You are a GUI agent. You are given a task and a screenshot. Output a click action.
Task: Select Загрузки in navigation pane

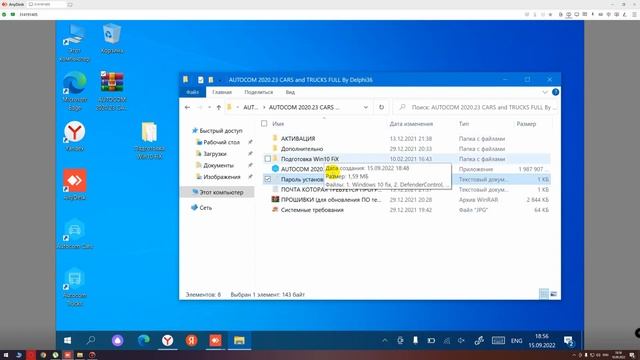[x=215, y=154]
